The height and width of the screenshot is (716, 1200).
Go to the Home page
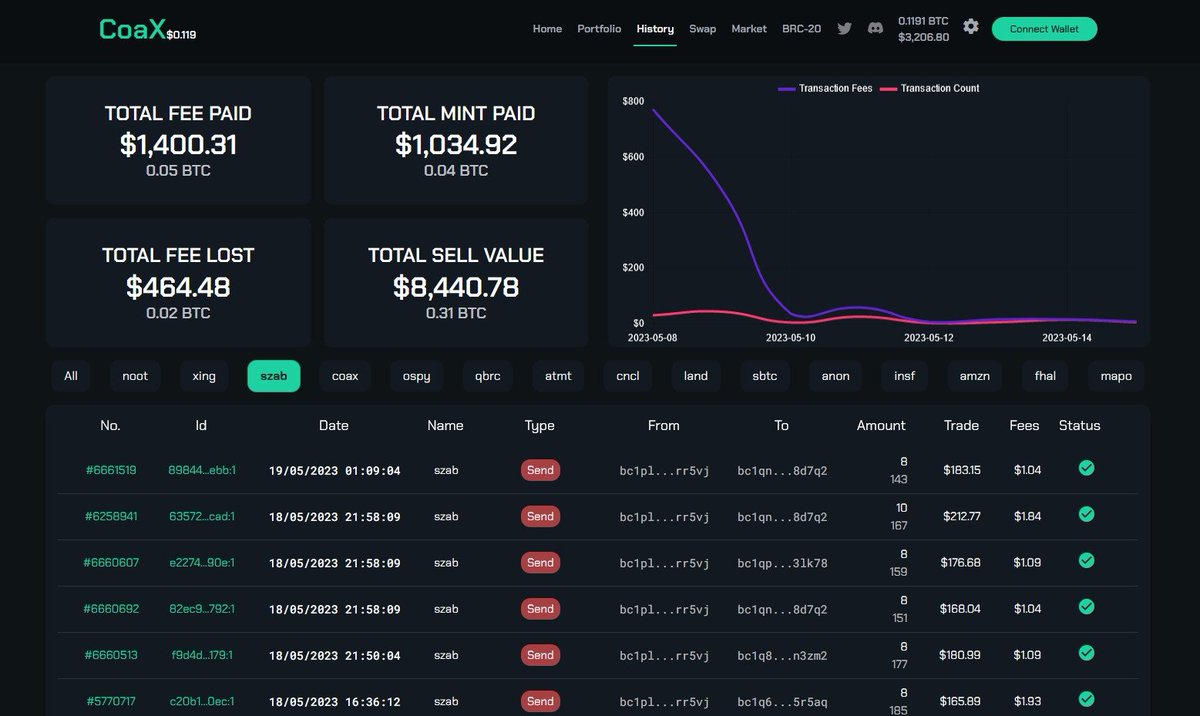point(547,29)
